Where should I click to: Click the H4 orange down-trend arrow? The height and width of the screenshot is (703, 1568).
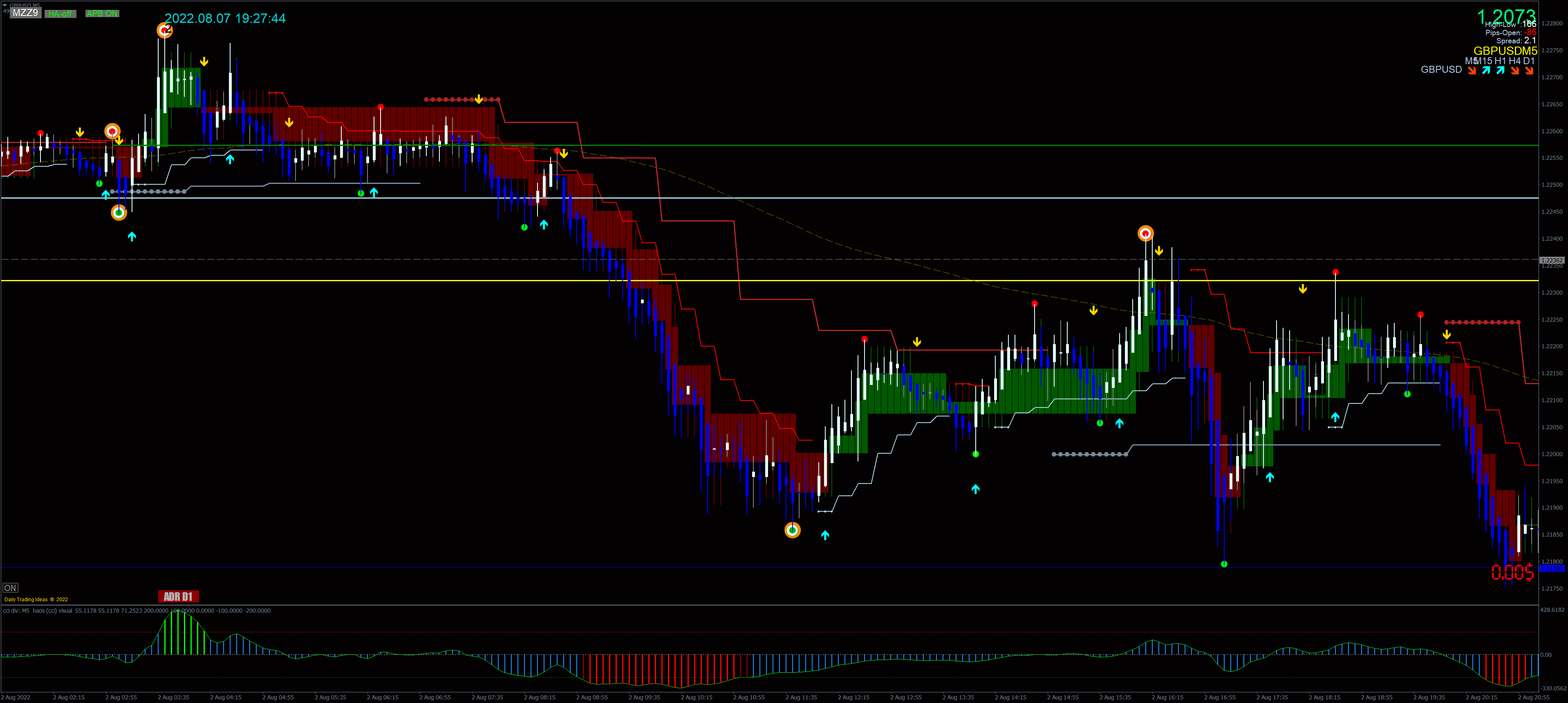(1514, 71)
